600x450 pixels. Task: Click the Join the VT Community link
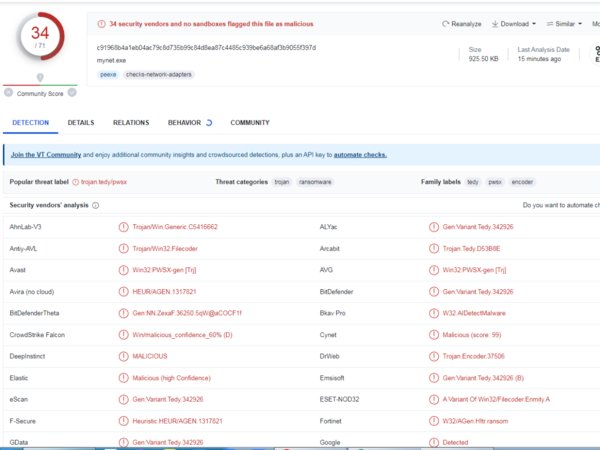[45, 155]
